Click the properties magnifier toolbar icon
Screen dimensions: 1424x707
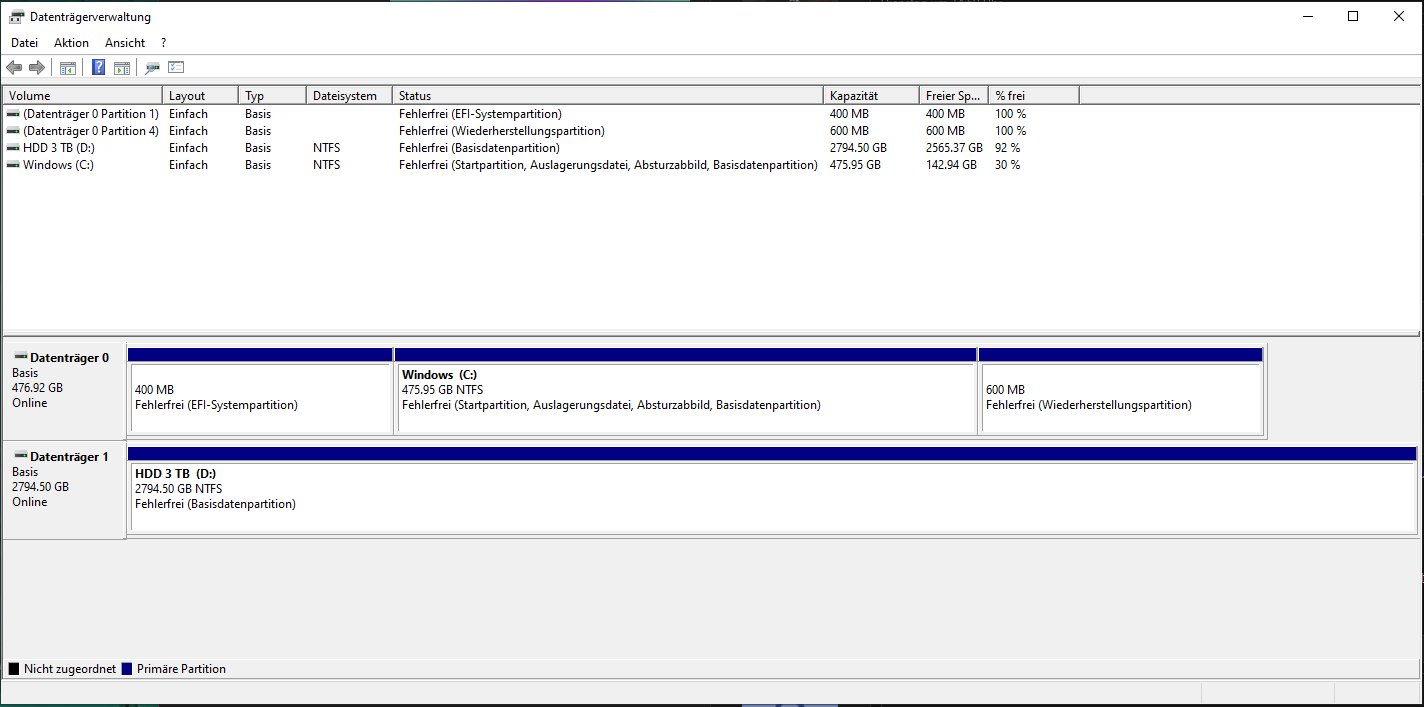point(151,67)
